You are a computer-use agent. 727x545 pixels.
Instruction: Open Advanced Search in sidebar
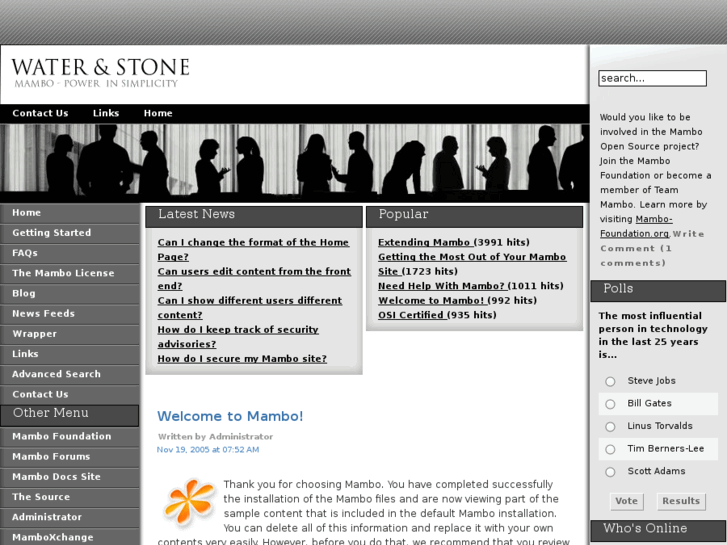[70, 374]
